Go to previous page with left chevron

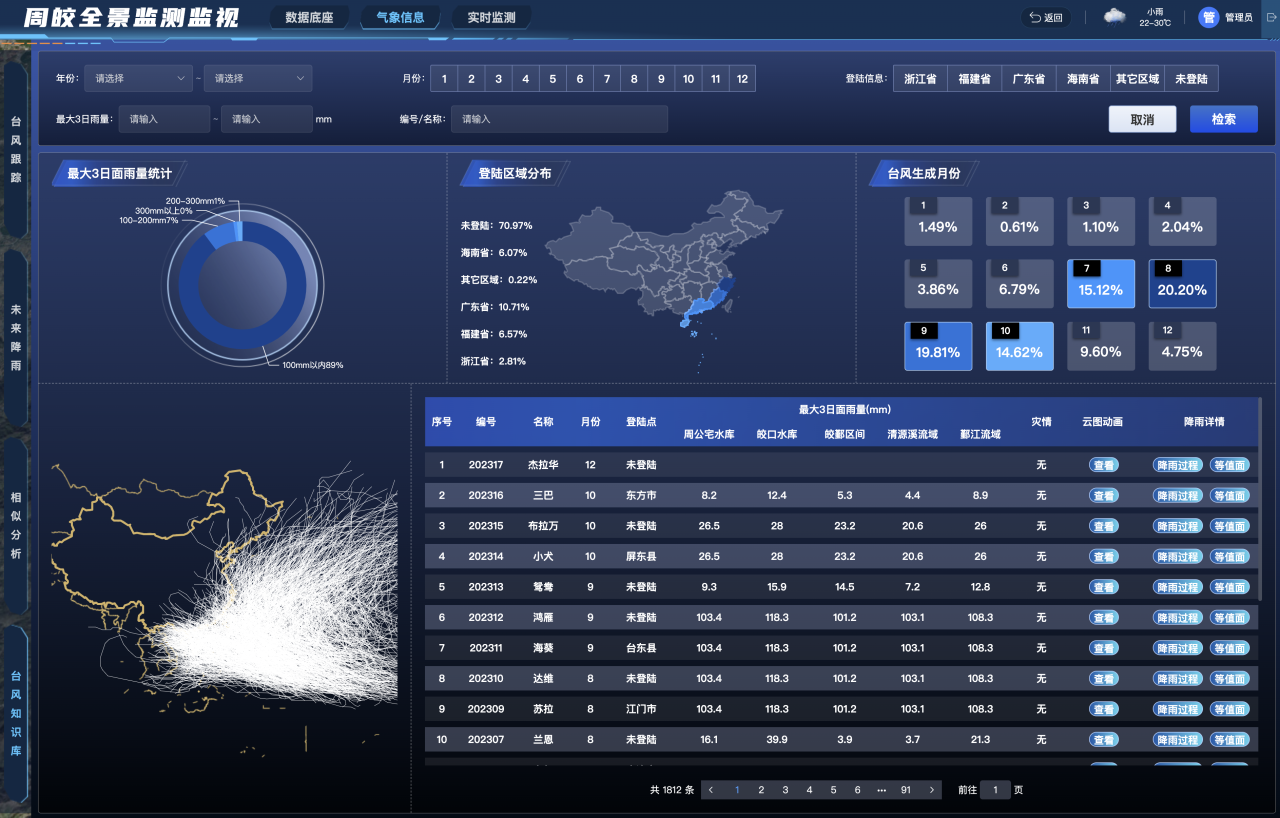[711, 790]
